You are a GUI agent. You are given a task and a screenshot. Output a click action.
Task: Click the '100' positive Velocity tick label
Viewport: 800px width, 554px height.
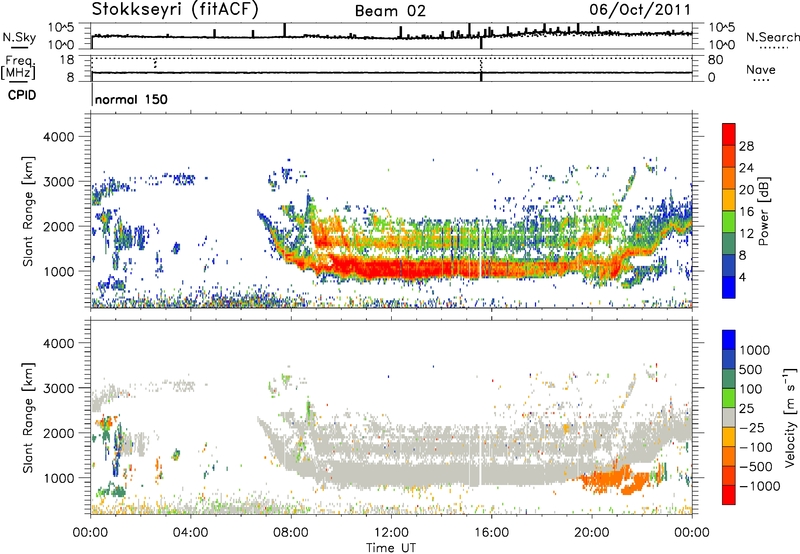[x=751, y=389]
